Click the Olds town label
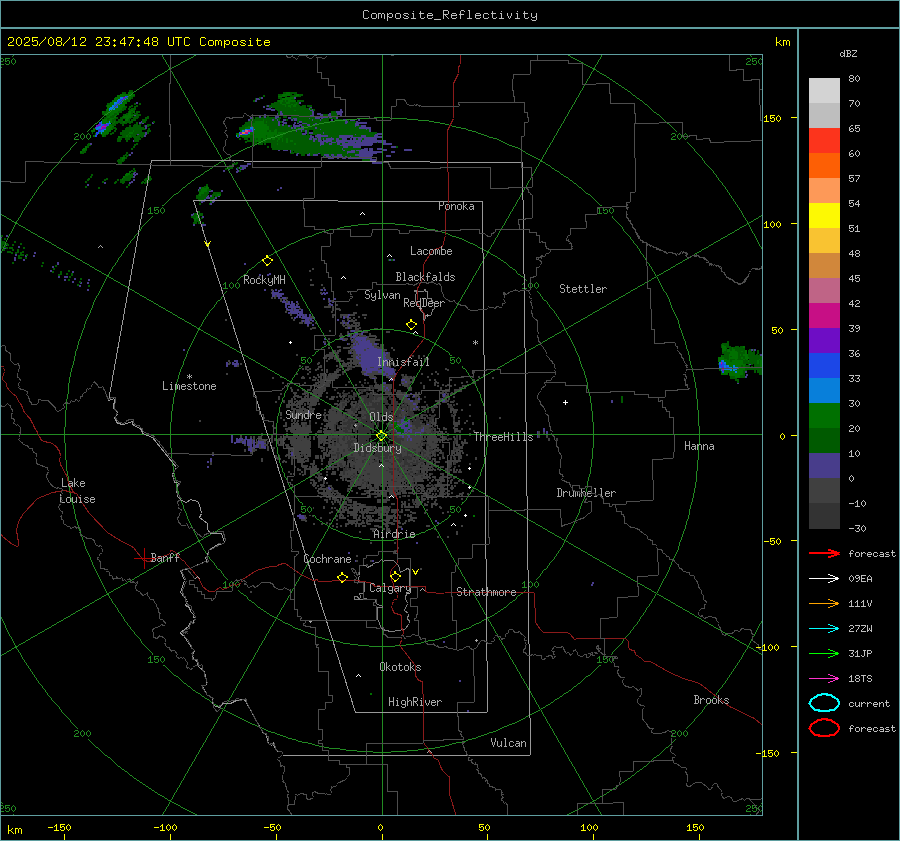The image size is (900, 841). tap(381, 417)
